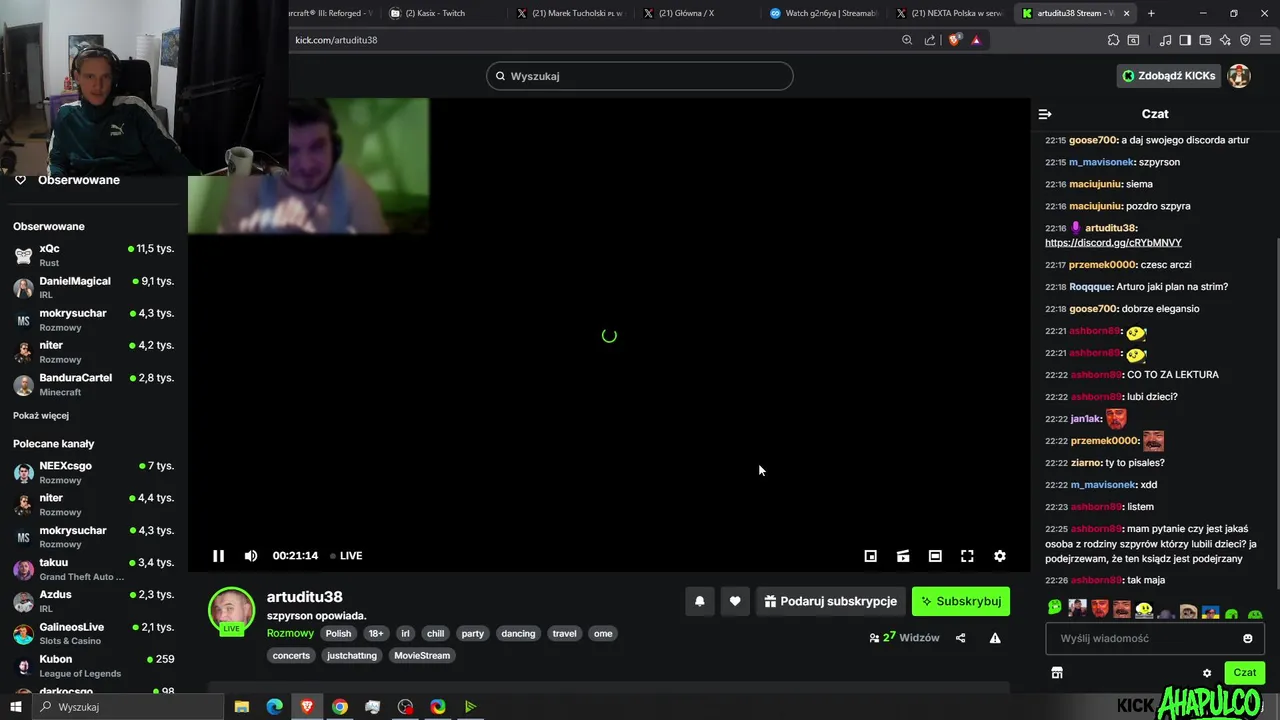Screen dimensions: 1280x720
Task: Select the dancing tag
Action: pos(518,633)
